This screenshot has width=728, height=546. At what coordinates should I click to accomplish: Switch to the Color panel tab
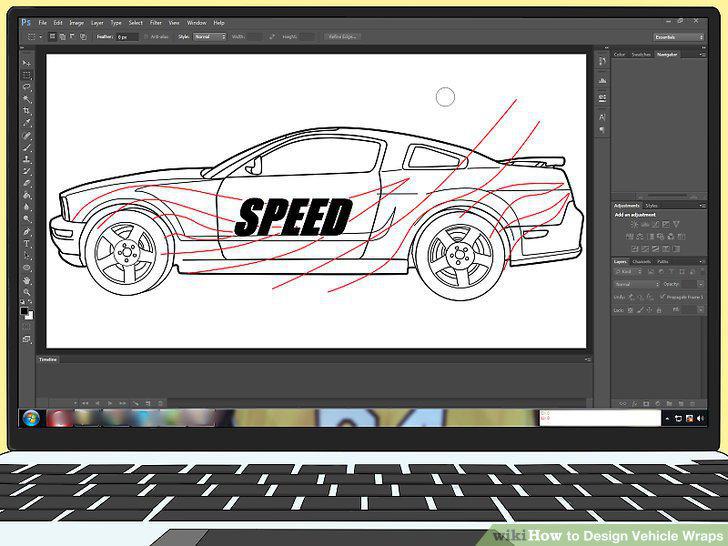coord(619,54)
